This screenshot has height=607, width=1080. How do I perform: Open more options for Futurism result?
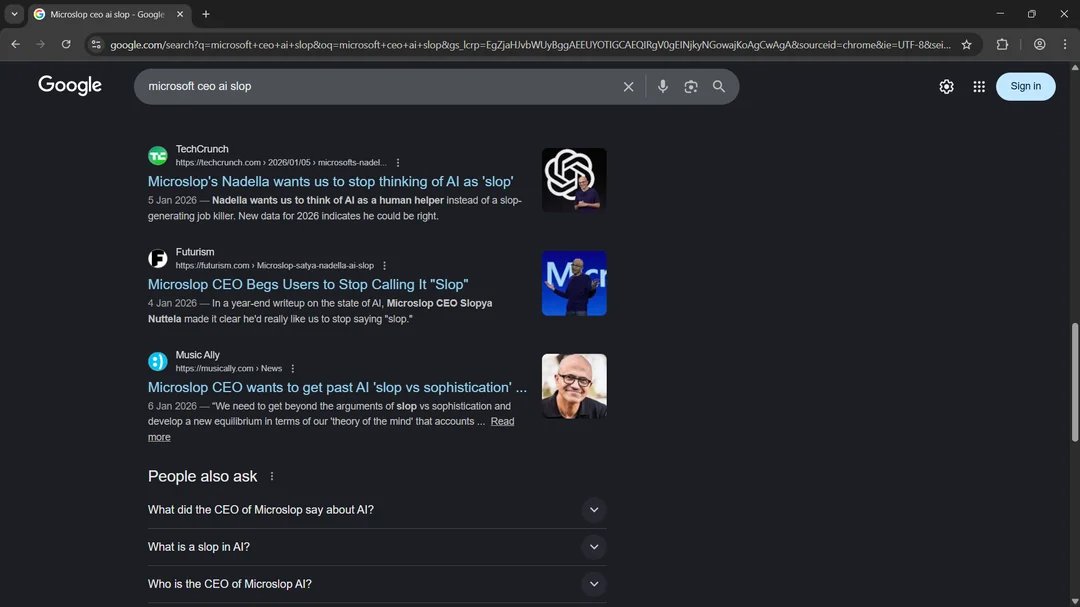[x=384, y=265]
